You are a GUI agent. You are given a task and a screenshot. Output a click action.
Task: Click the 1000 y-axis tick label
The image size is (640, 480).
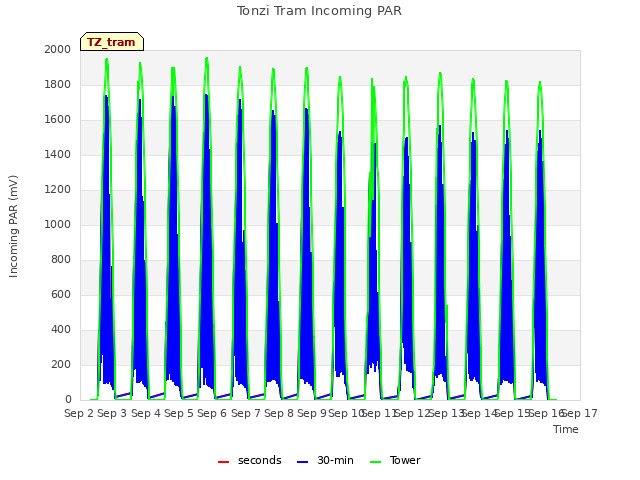(58, 224)
